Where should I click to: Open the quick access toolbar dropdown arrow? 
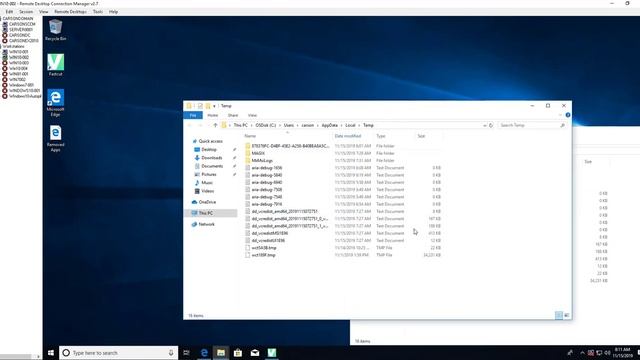[214, 106]
